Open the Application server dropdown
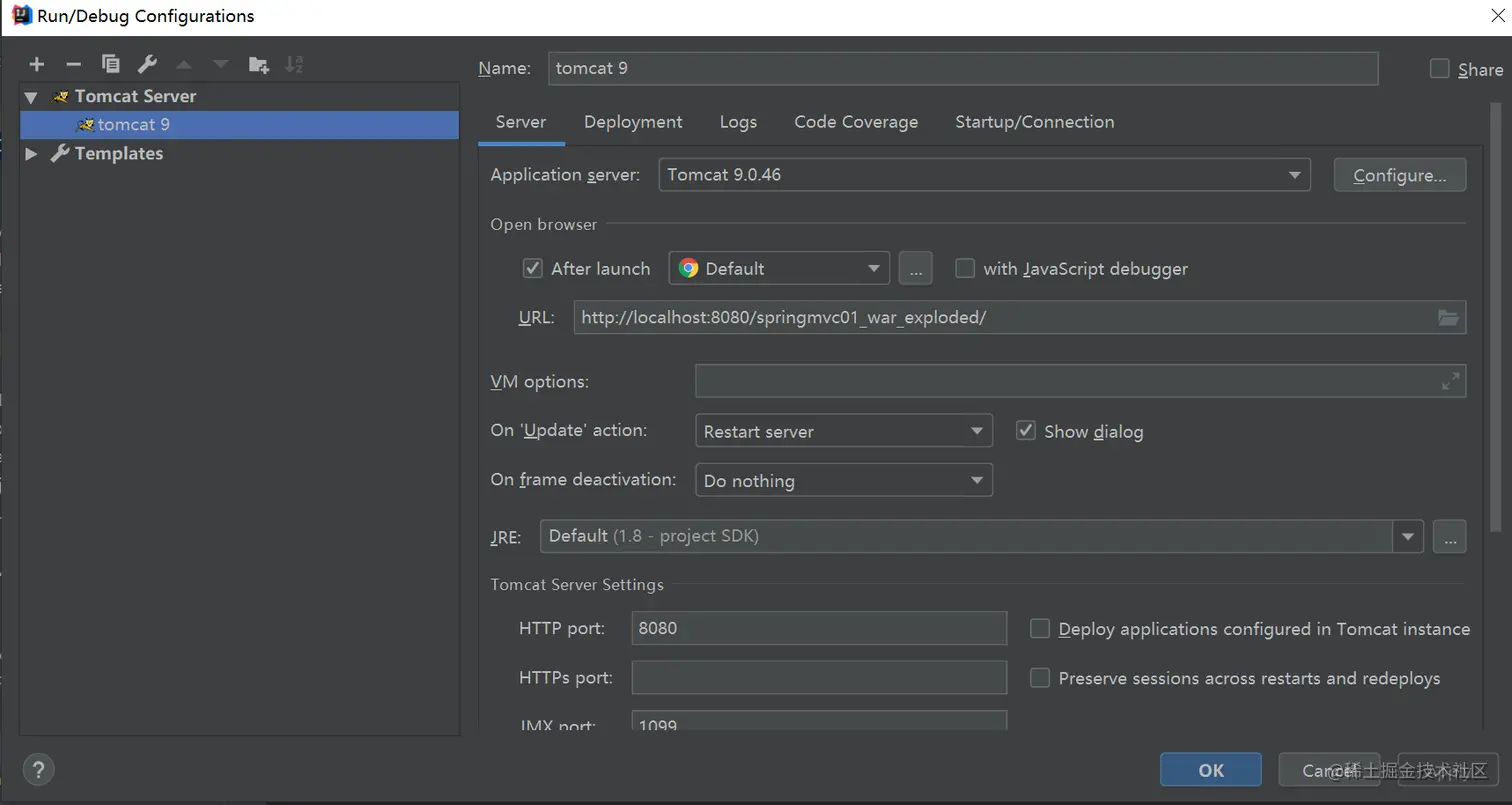Screen dimensions: 1512x805 pos(983,175)
